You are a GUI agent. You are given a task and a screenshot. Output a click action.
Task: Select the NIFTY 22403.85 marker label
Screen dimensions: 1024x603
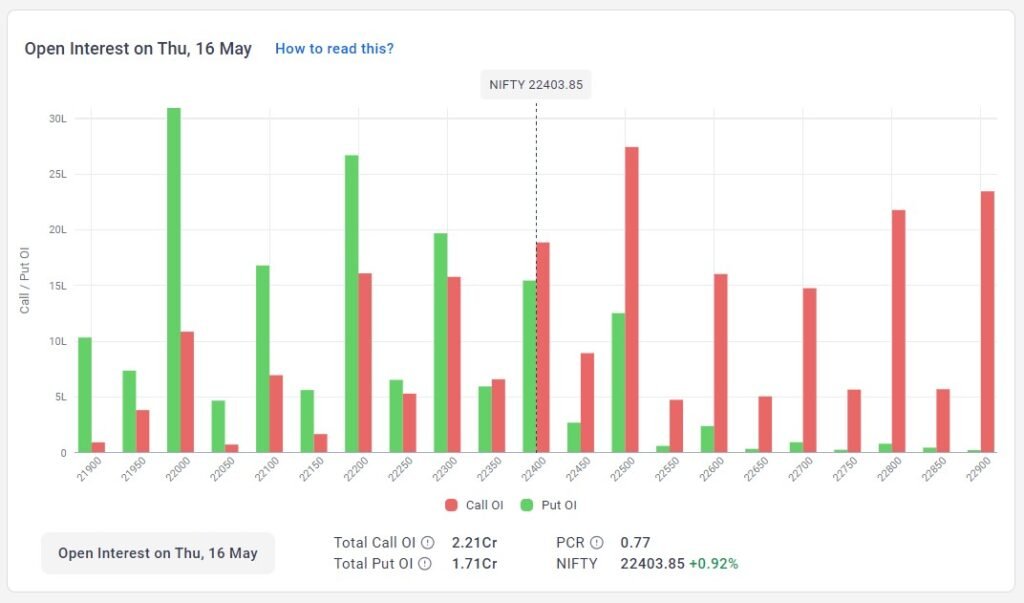(536, 84)
